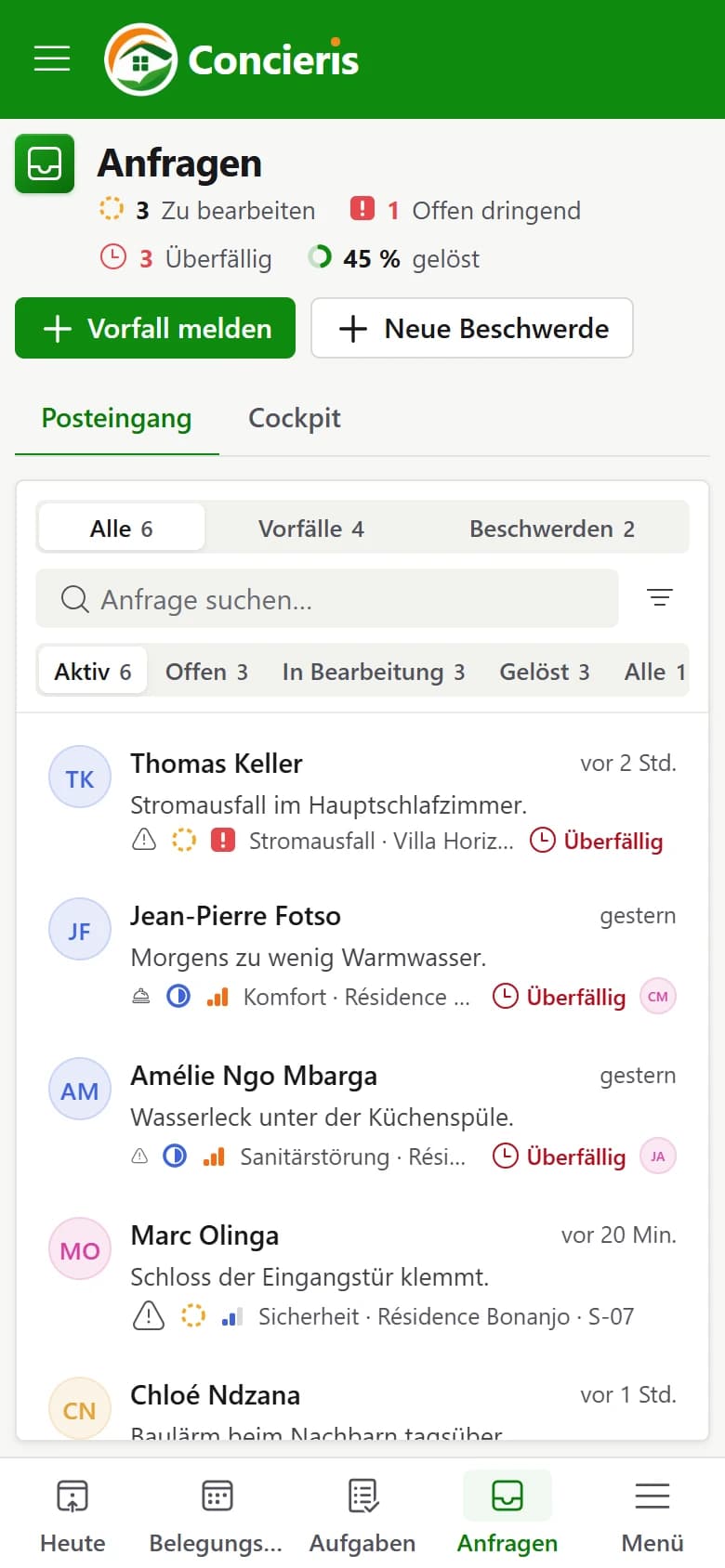Viewport: 725px width, 1568px height.
Task: Click CN avatar of Chloé Ndzana
Action: click(x=80, y=1408)
